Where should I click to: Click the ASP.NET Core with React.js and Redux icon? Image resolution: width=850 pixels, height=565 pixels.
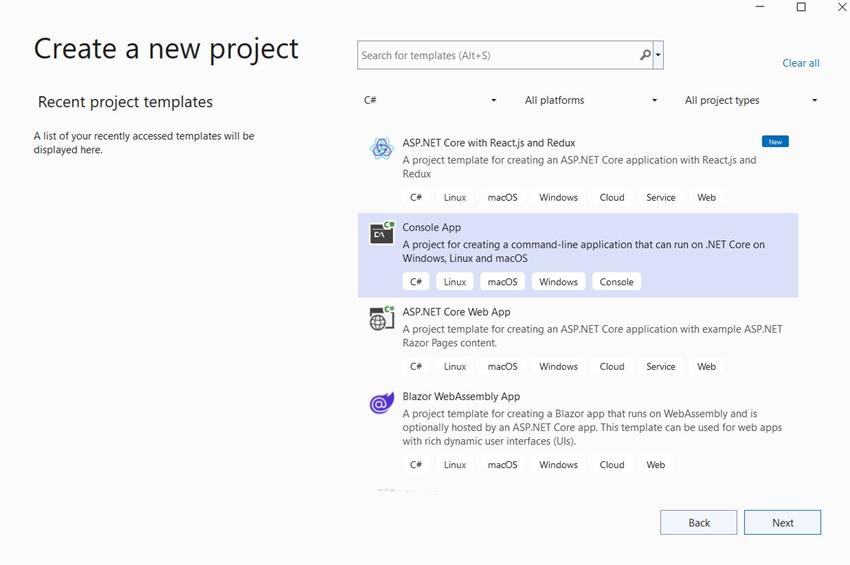tap(382, 148)
